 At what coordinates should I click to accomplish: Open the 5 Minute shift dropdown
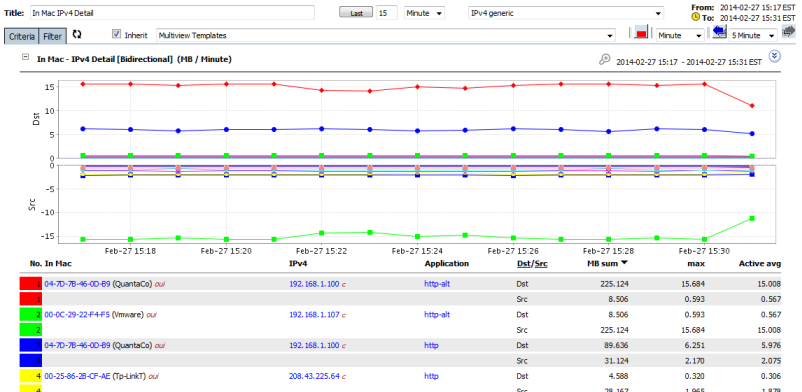pyautogui.click(x=753, y=35)
